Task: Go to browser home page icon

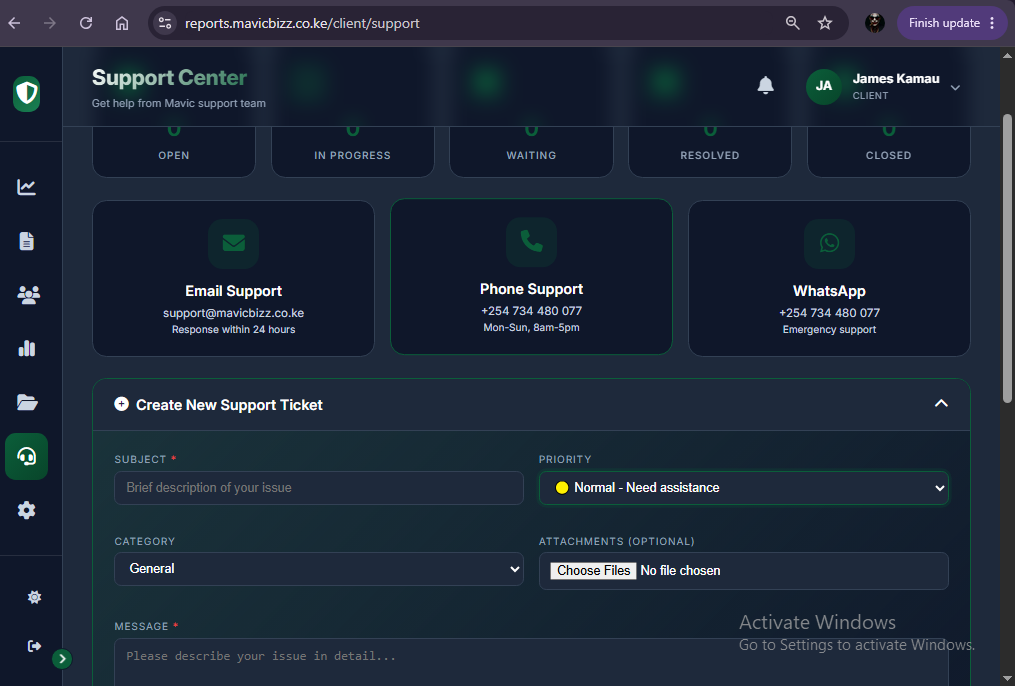Action: point(122,23)
